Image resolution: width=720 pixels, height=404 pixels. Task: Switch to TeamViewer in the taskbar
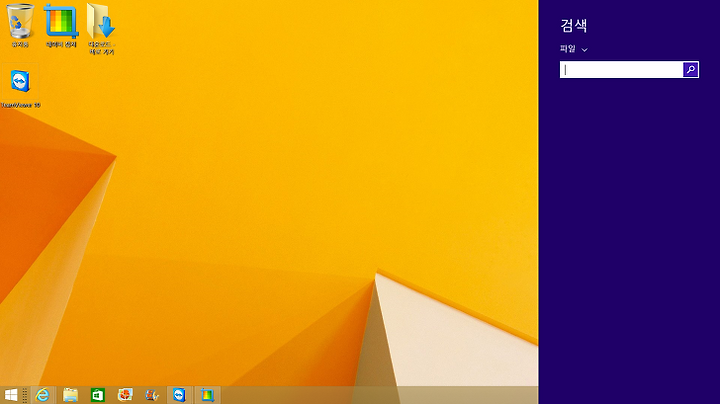[180, 395]
